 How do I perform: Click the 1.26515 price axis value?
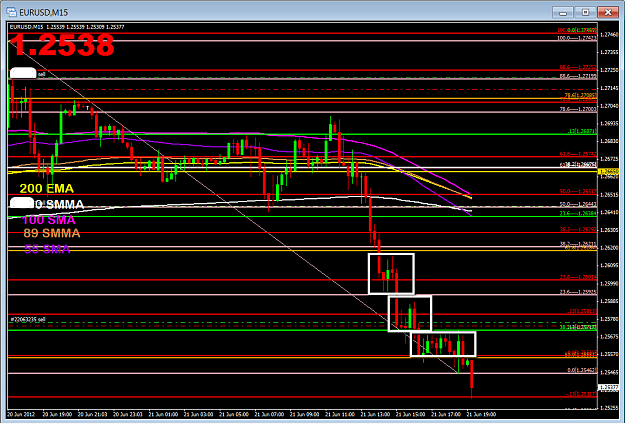click(609, 195)
